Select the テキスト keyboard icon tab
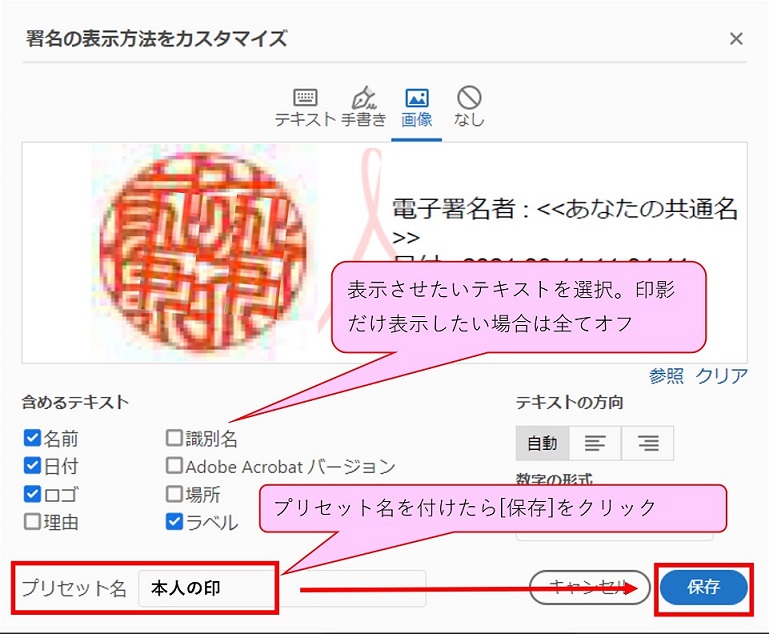 tap(305, 107)
